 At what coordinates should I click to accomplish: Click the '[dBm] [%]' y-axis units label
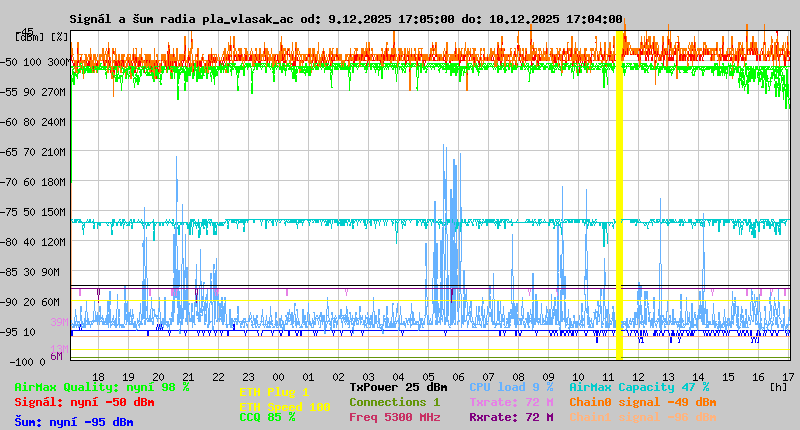(41, 37)
